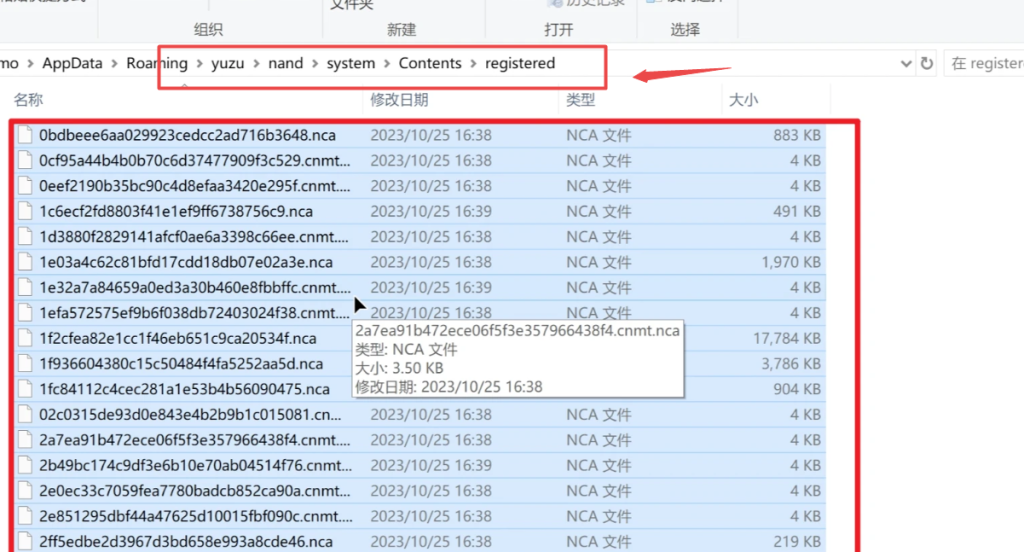Expand the chevron after nand in path

click(315, 64)
